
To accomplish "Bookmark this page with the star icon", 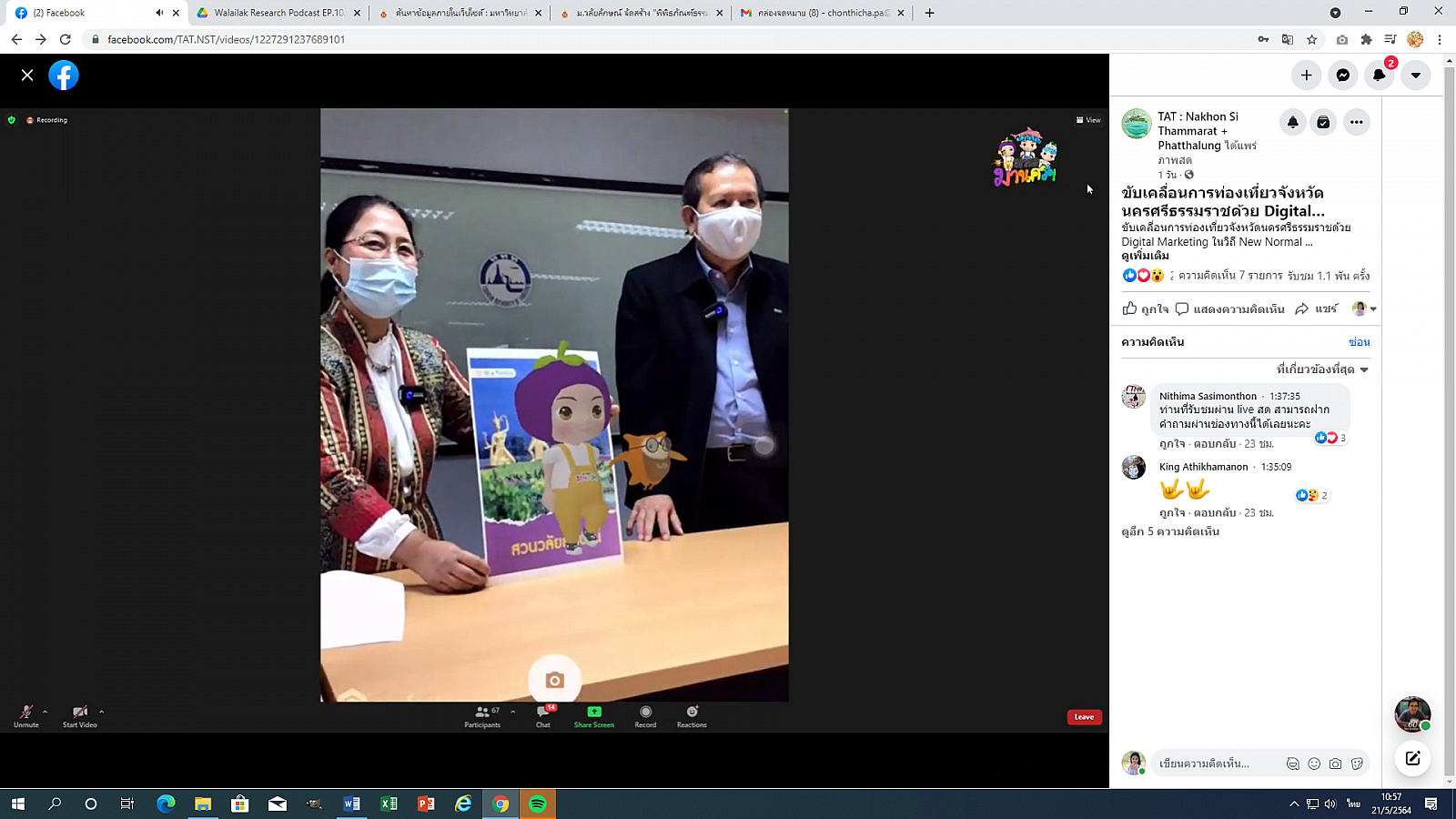I will tap(1311, 39).
